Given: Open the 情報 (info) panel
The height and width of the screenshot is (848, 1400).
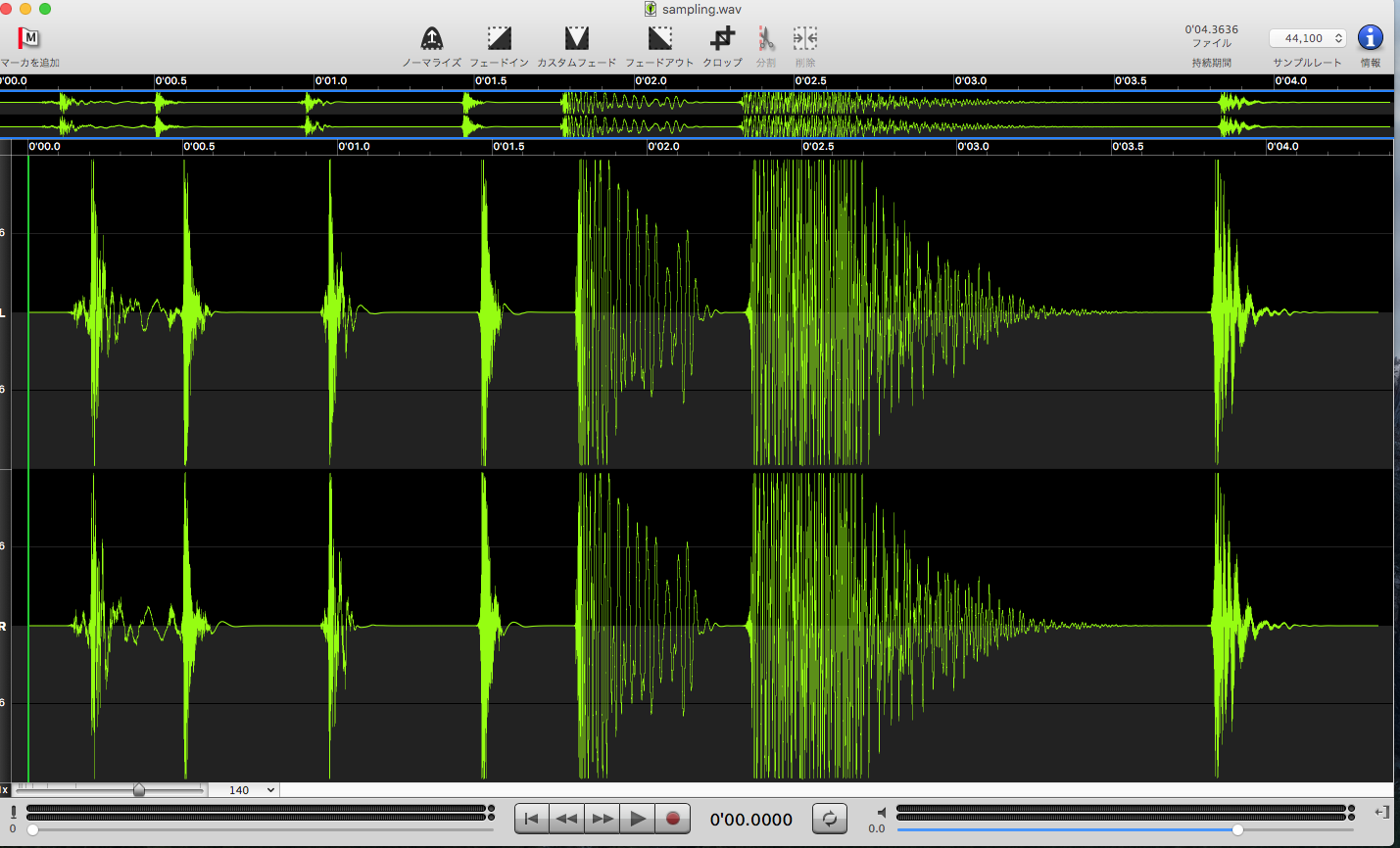Looking at the screenshot, I should click(x=1371, y=38).
